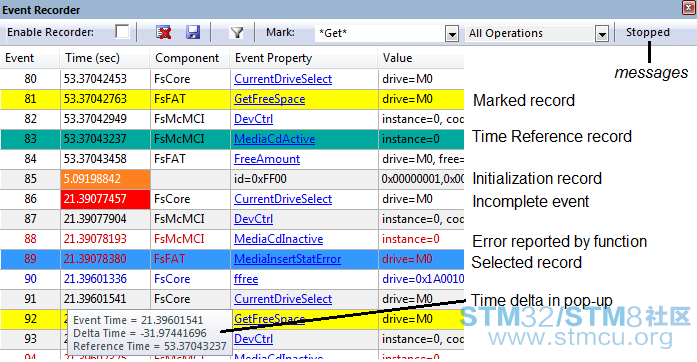The image size is (697, 362).
Task: Open GetFreeSpace link in event 81
Action: click(x=269, y=99)
